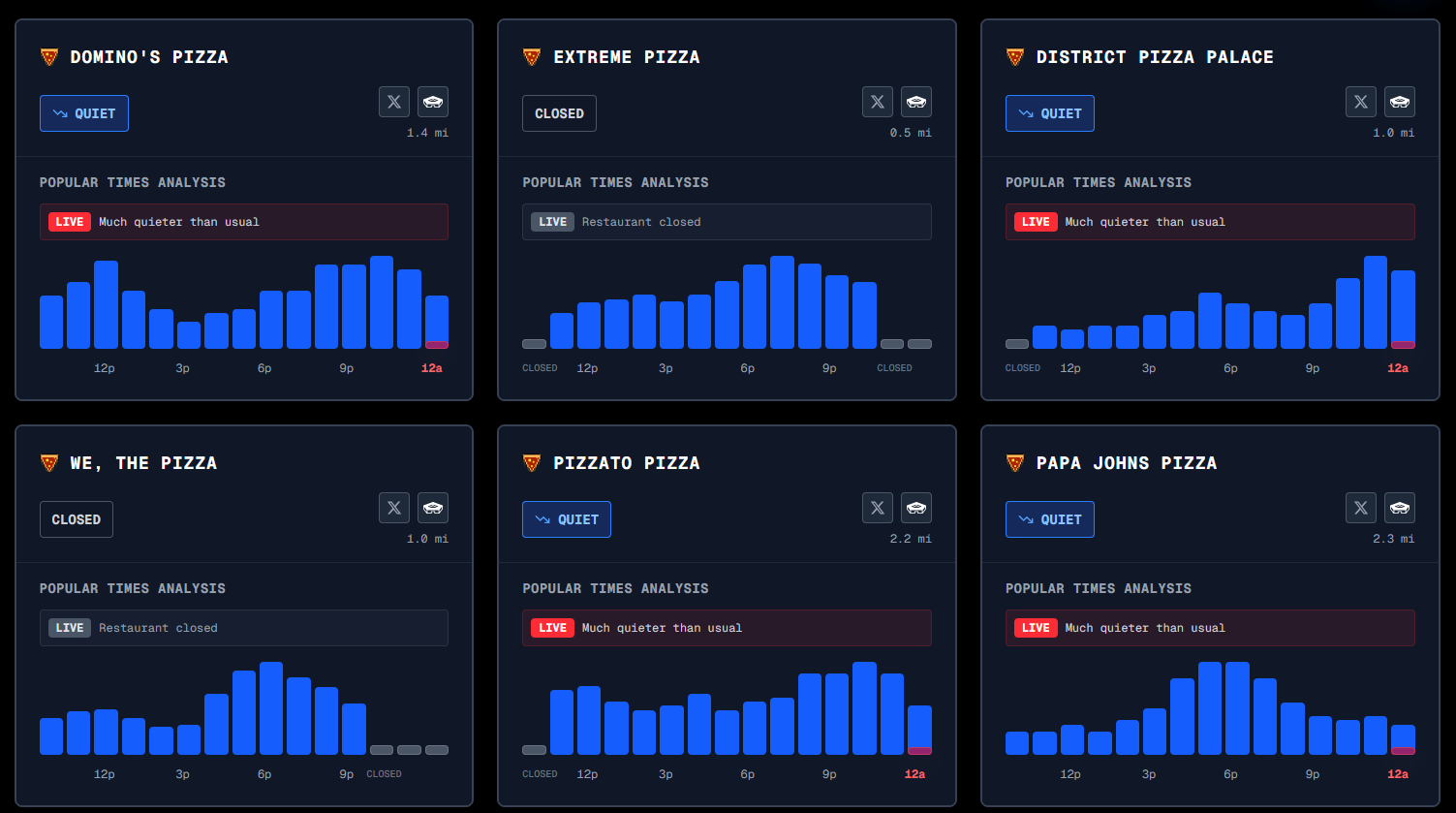Click the 12a live bar in Domino's chart

437,322
